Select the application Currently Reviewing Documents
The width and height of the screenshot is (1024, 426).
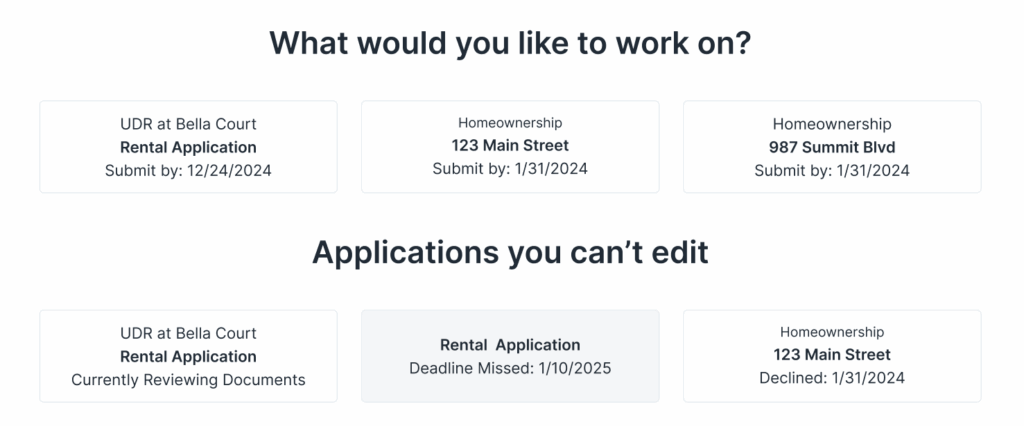tap(188, 356)
